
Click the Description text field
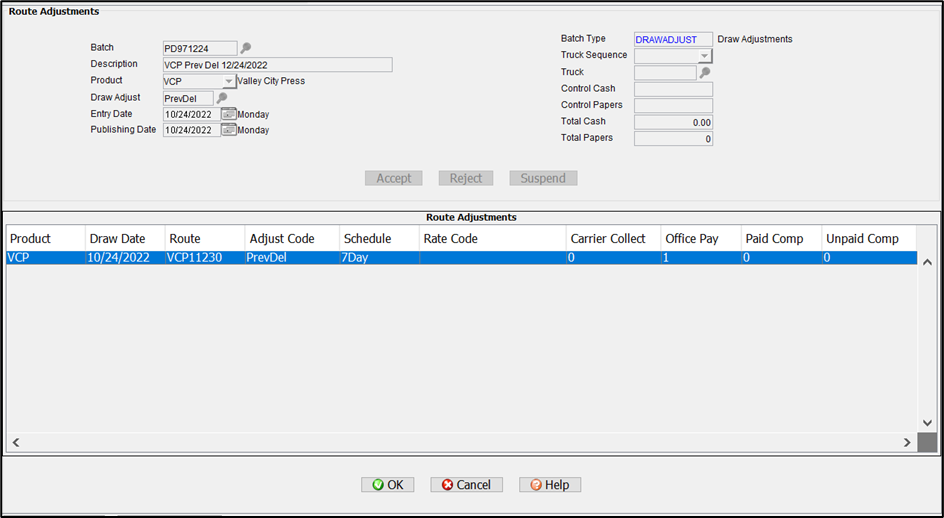tap(277, 65)
